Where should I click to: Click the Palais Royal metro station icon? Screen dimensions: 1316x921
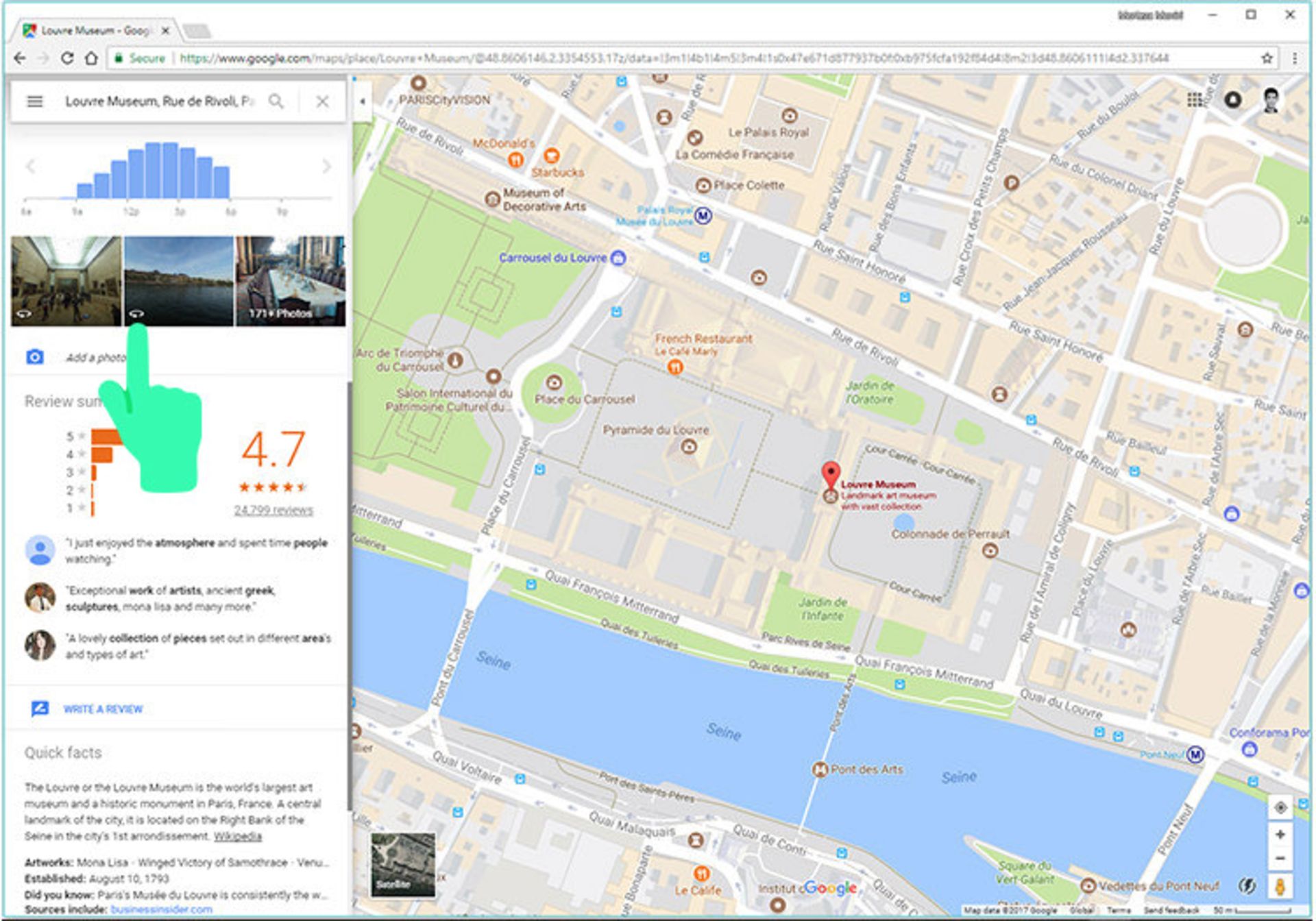(x=703, y=216)
